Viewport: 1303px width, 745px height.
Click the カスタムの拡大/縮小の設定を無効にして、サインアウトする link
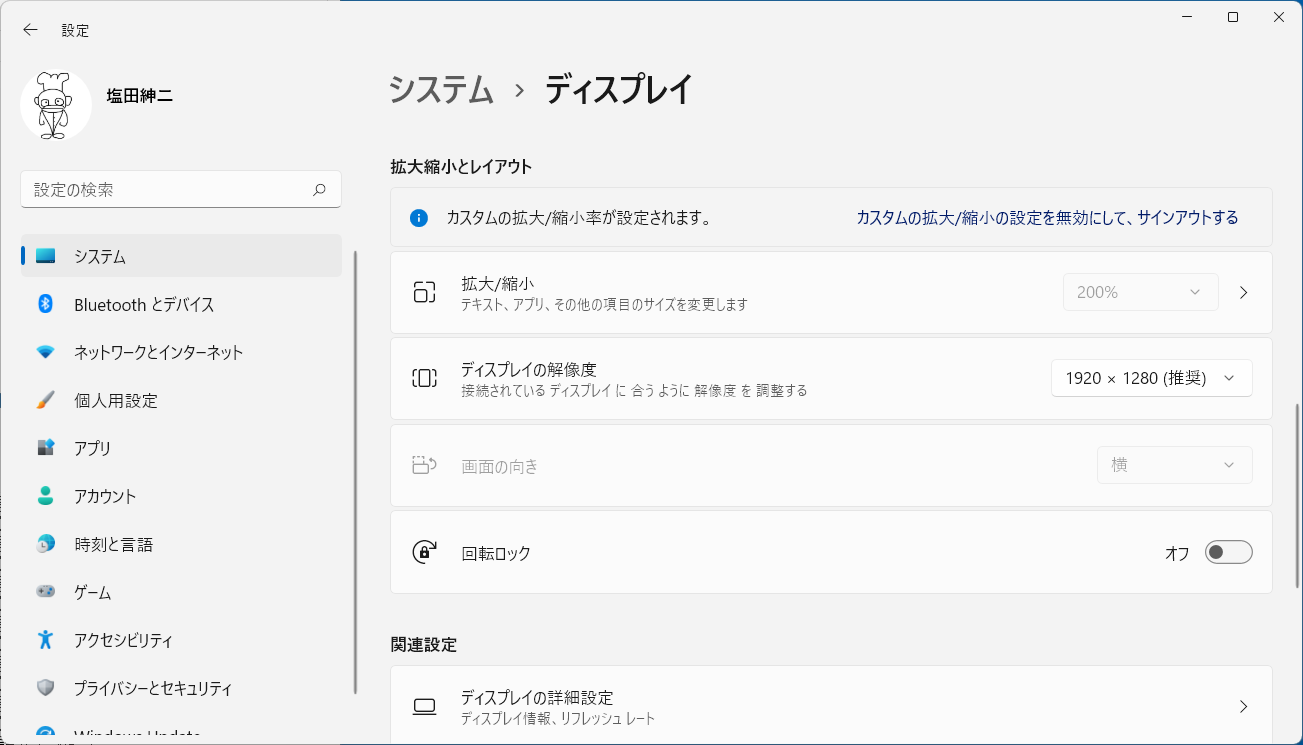point(1047,217)
